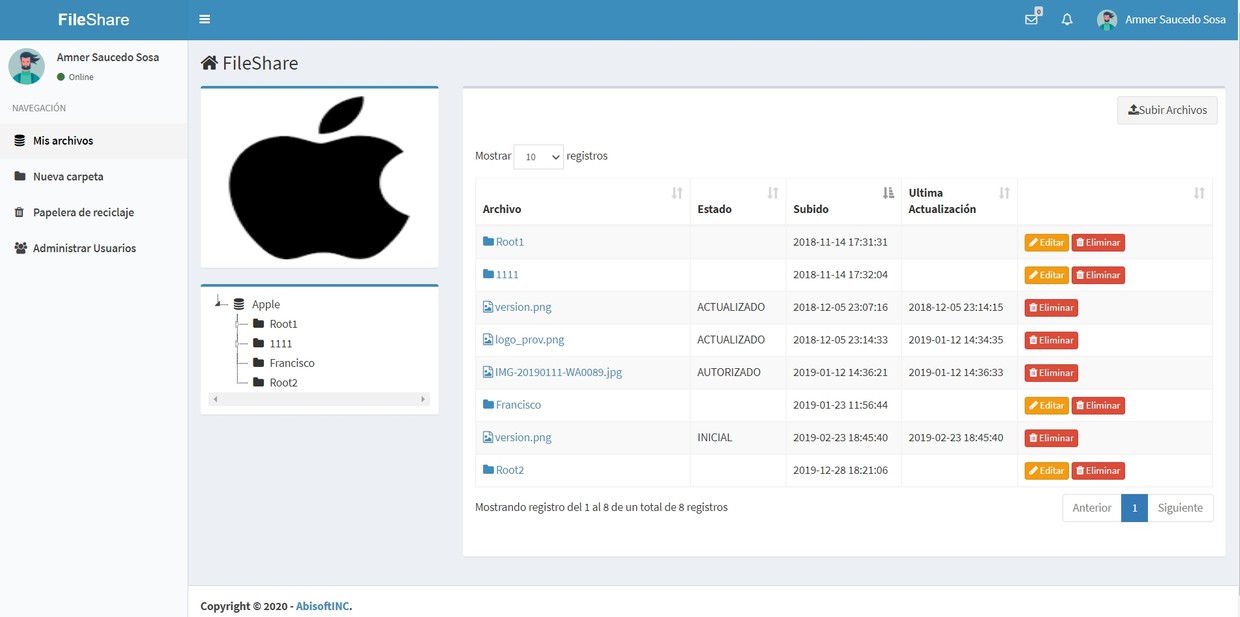Click sort arrows on the actions column
Viewport: 1240px width, 617px height.
[1199, 193]
